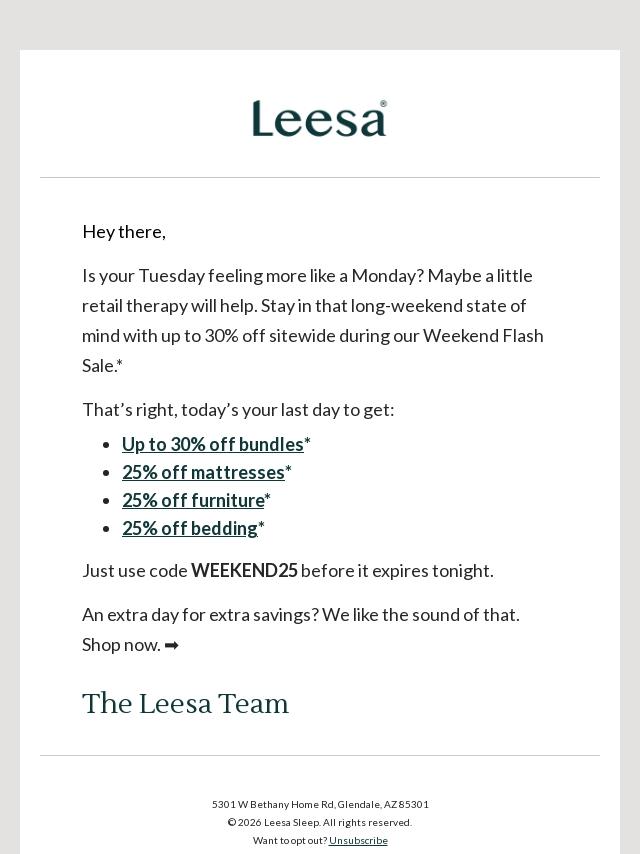The image size is (640, 854).
Task: Visit the "25% off bedding" link
Action: 190,528
